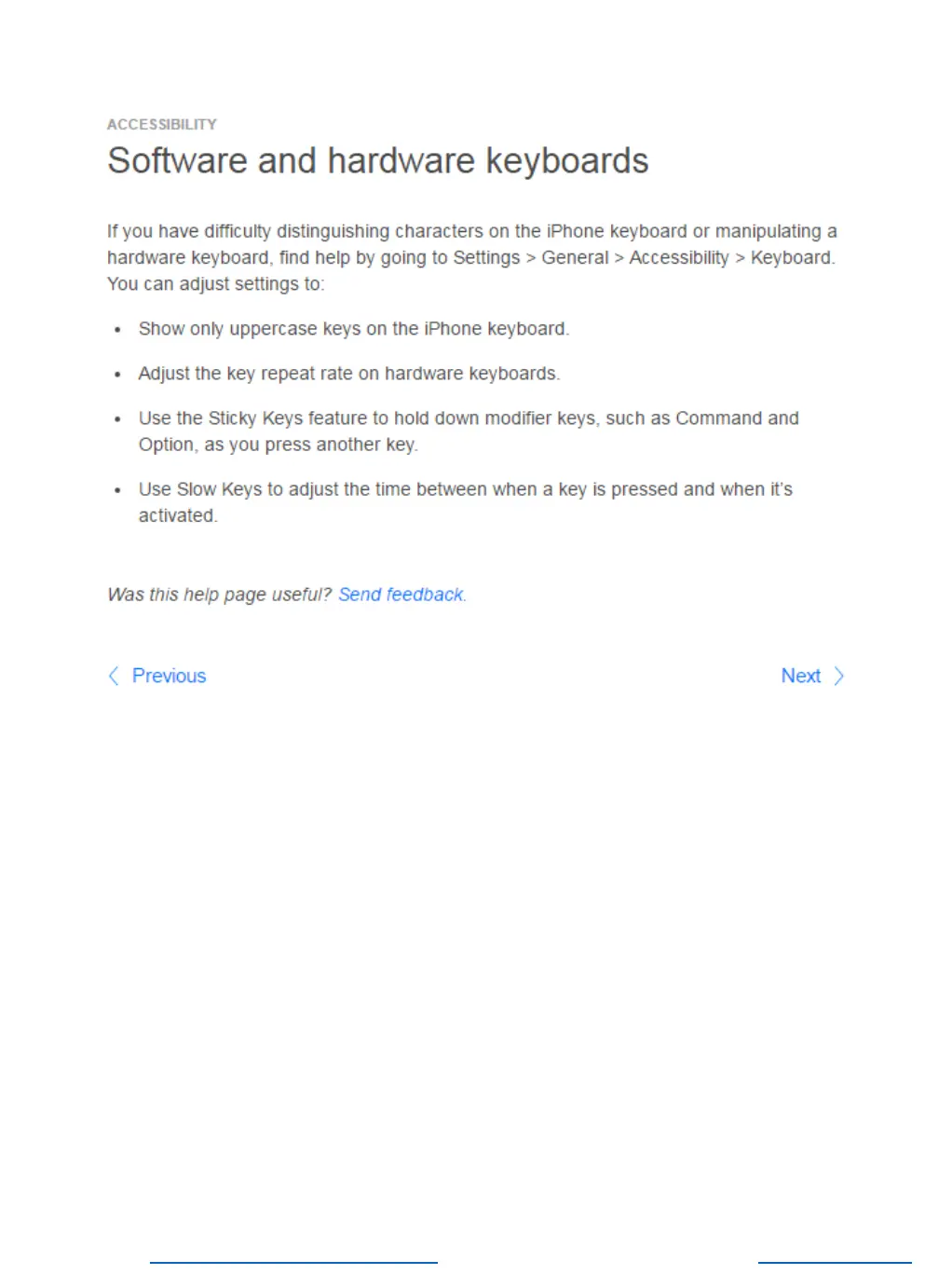
Task: Click the Slow Keys bullet text
Action: [466, 502]
